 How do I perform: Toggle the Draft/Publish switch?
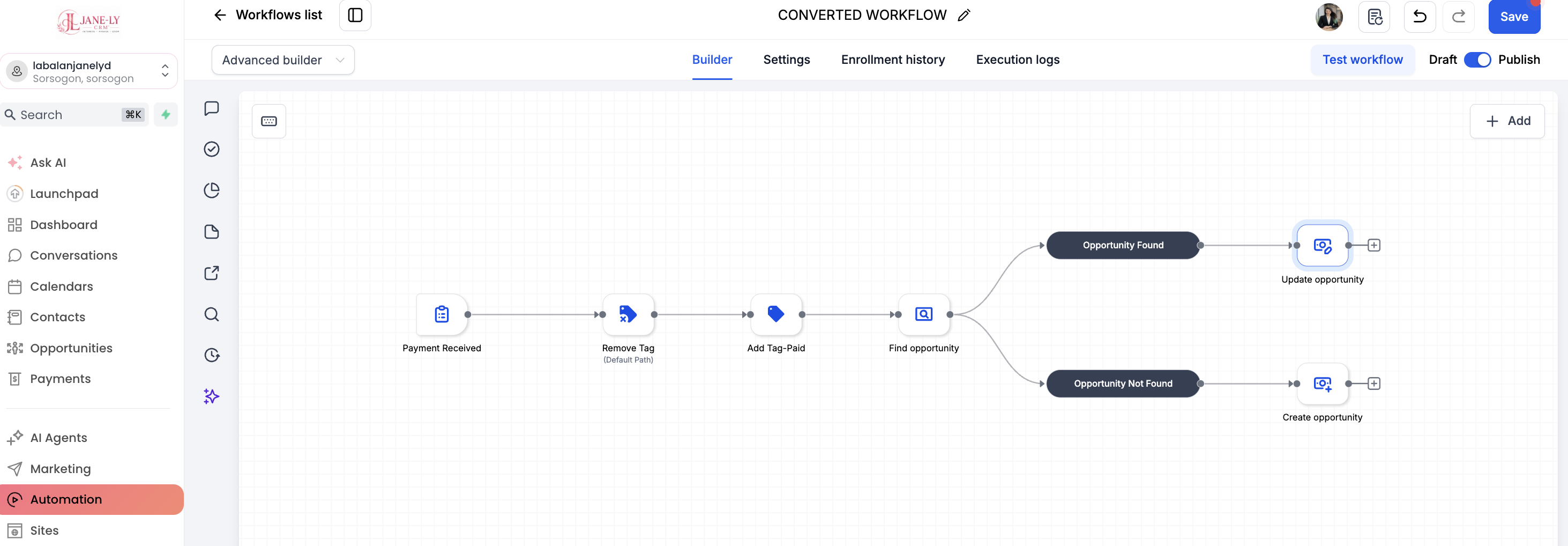[1477, 60]
